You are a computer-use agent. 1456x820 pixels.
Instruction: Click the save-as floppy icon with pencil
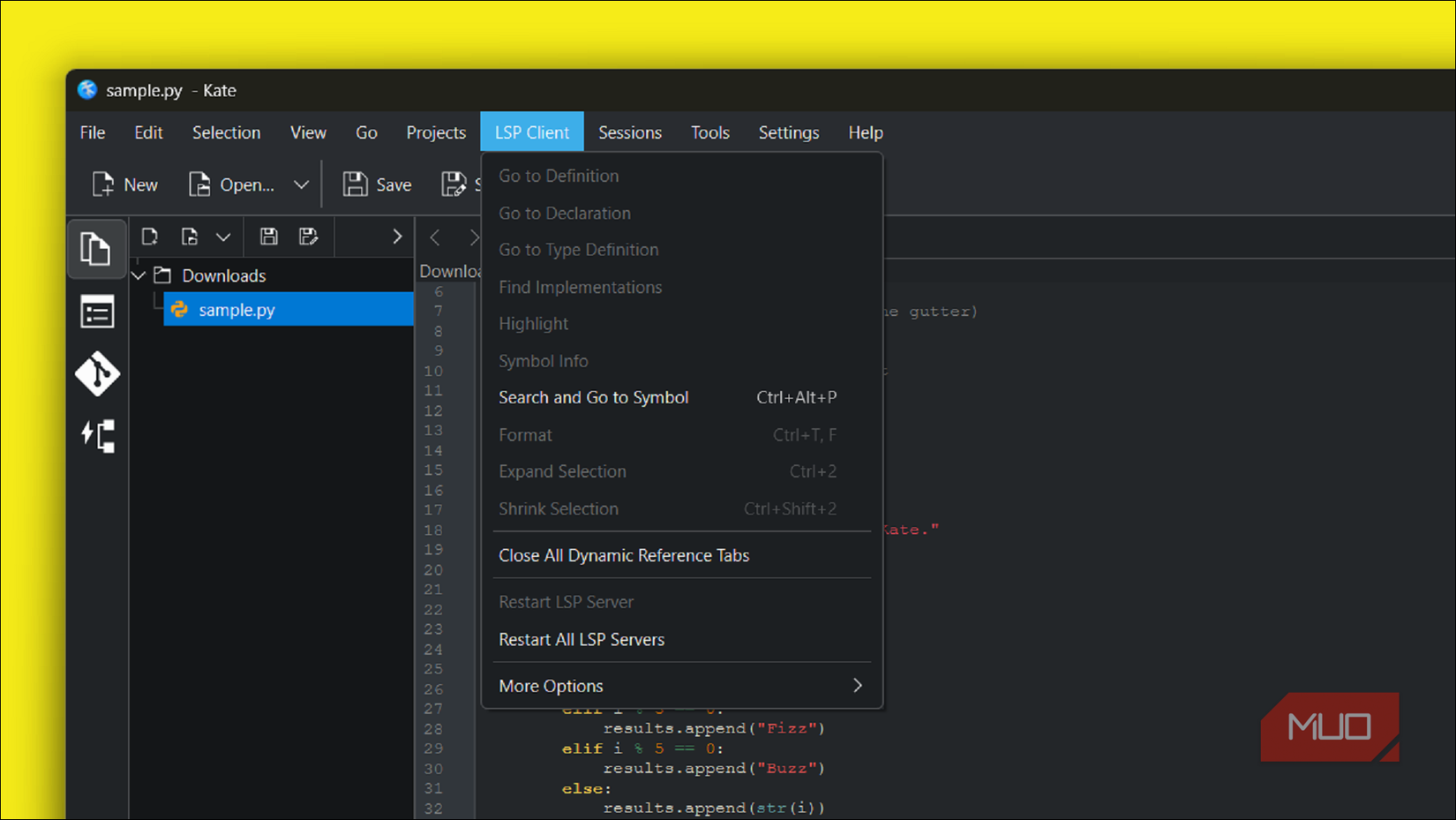click(x=309, y=237)
